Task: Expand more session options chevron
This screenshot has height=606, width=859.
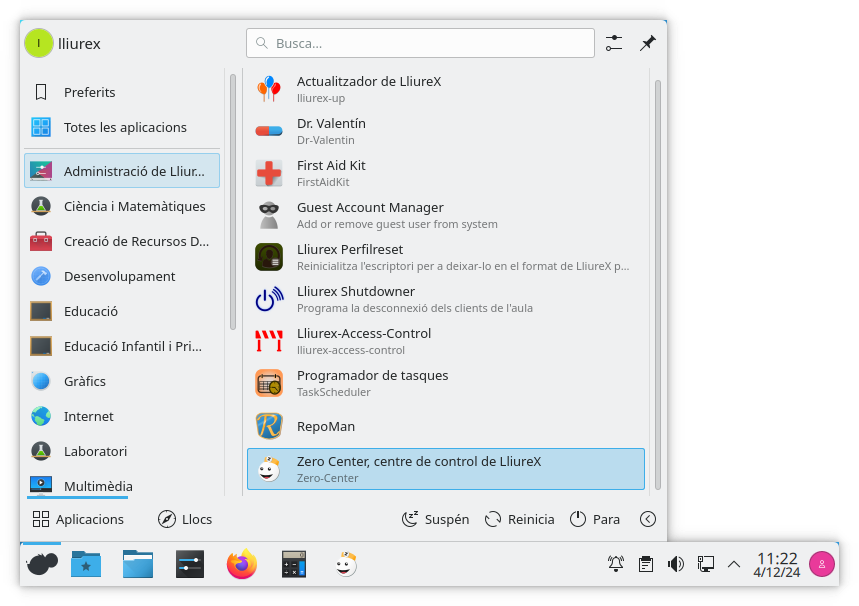Action: 648,519
